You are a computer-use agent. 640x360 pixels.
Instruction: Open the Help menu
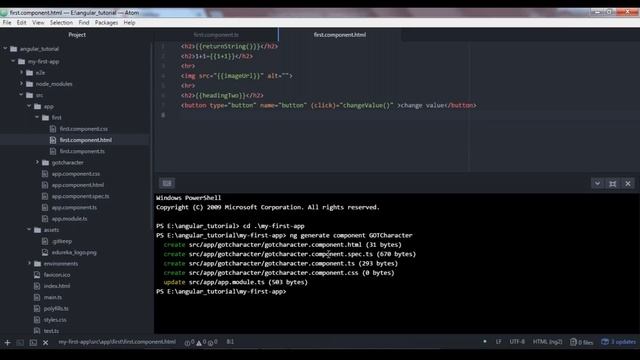coord(129,23)
